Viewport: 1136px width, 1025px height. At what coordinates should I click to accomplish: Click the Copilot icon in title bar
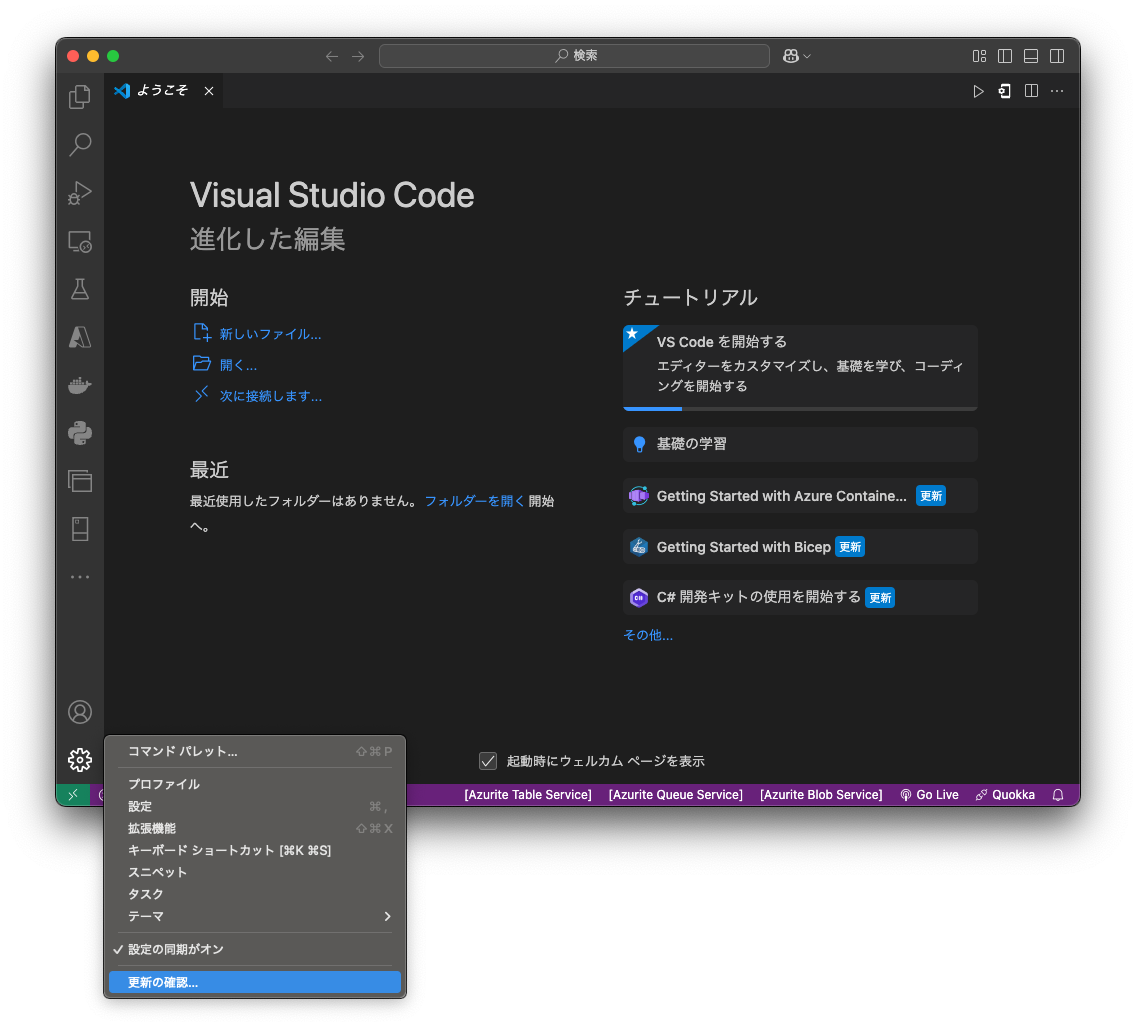tap(790, 56)
